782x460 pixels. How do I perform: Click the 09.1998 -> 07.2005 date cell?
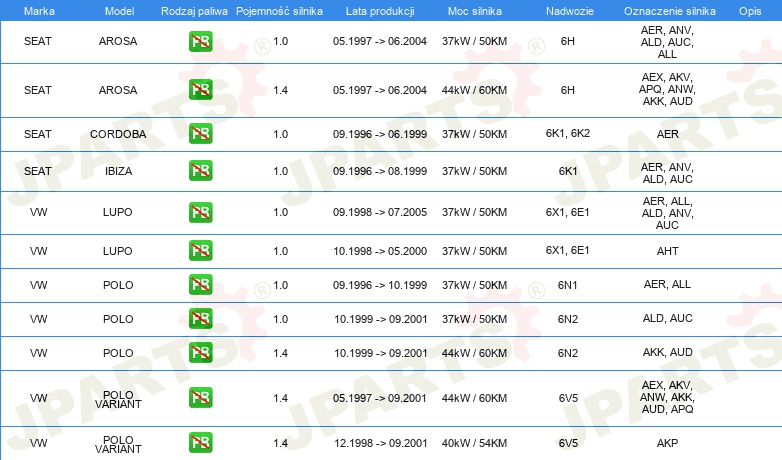coord(380,212)
